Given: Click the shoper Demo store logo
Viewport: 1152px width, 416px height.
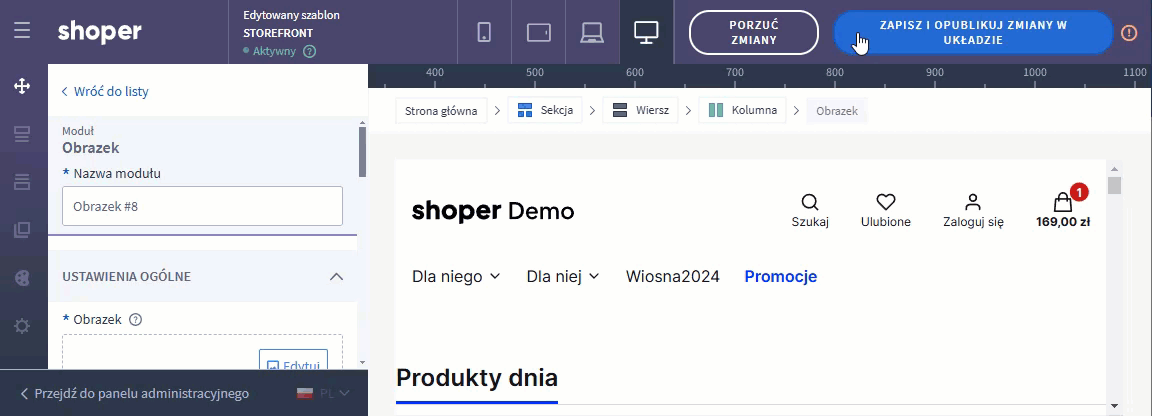Looking at the screenshot, I should (x=493, y=212).
